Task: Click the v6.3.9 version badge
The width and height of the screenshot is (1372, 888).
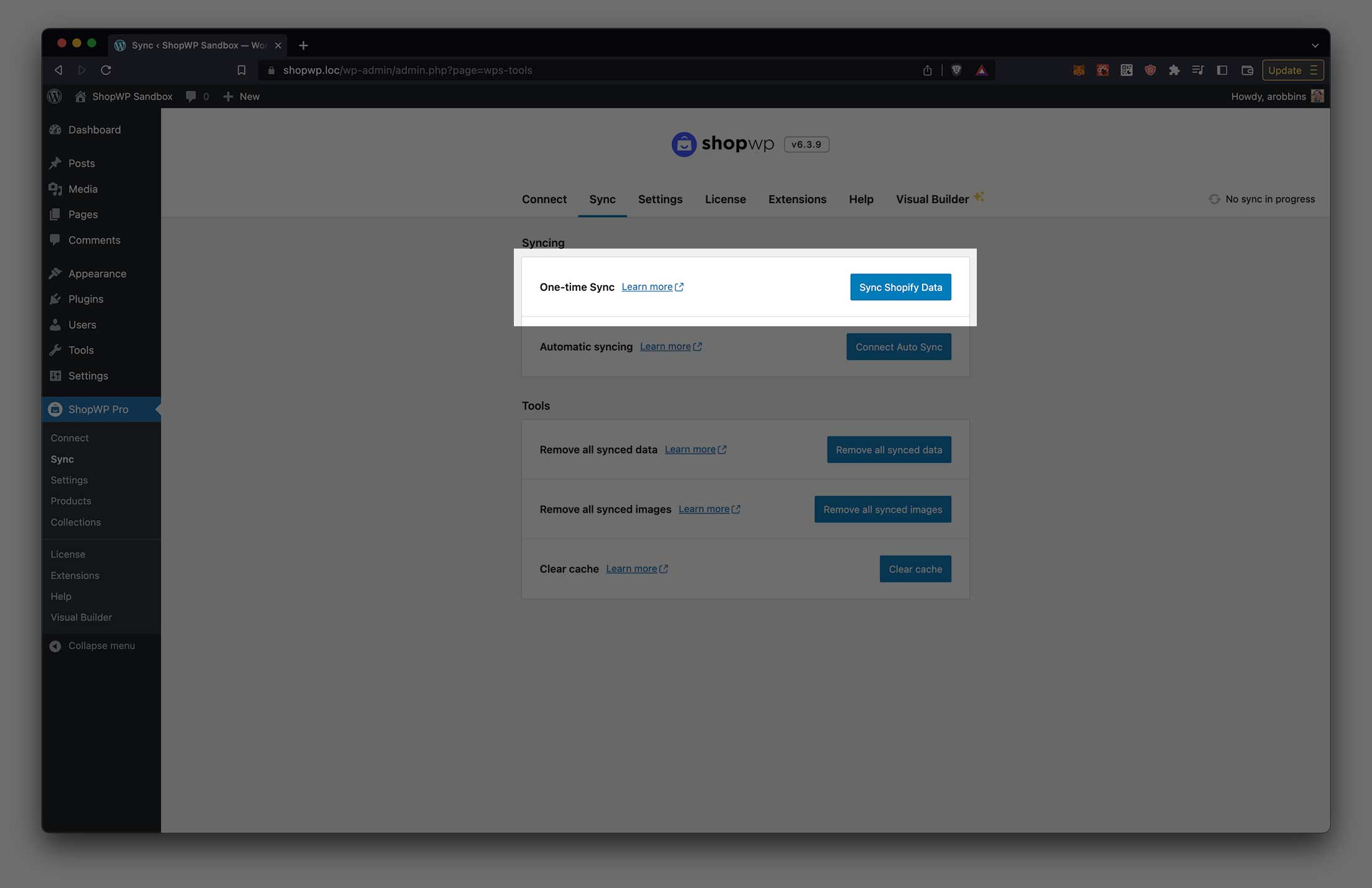Action: [x=806, y=144]
